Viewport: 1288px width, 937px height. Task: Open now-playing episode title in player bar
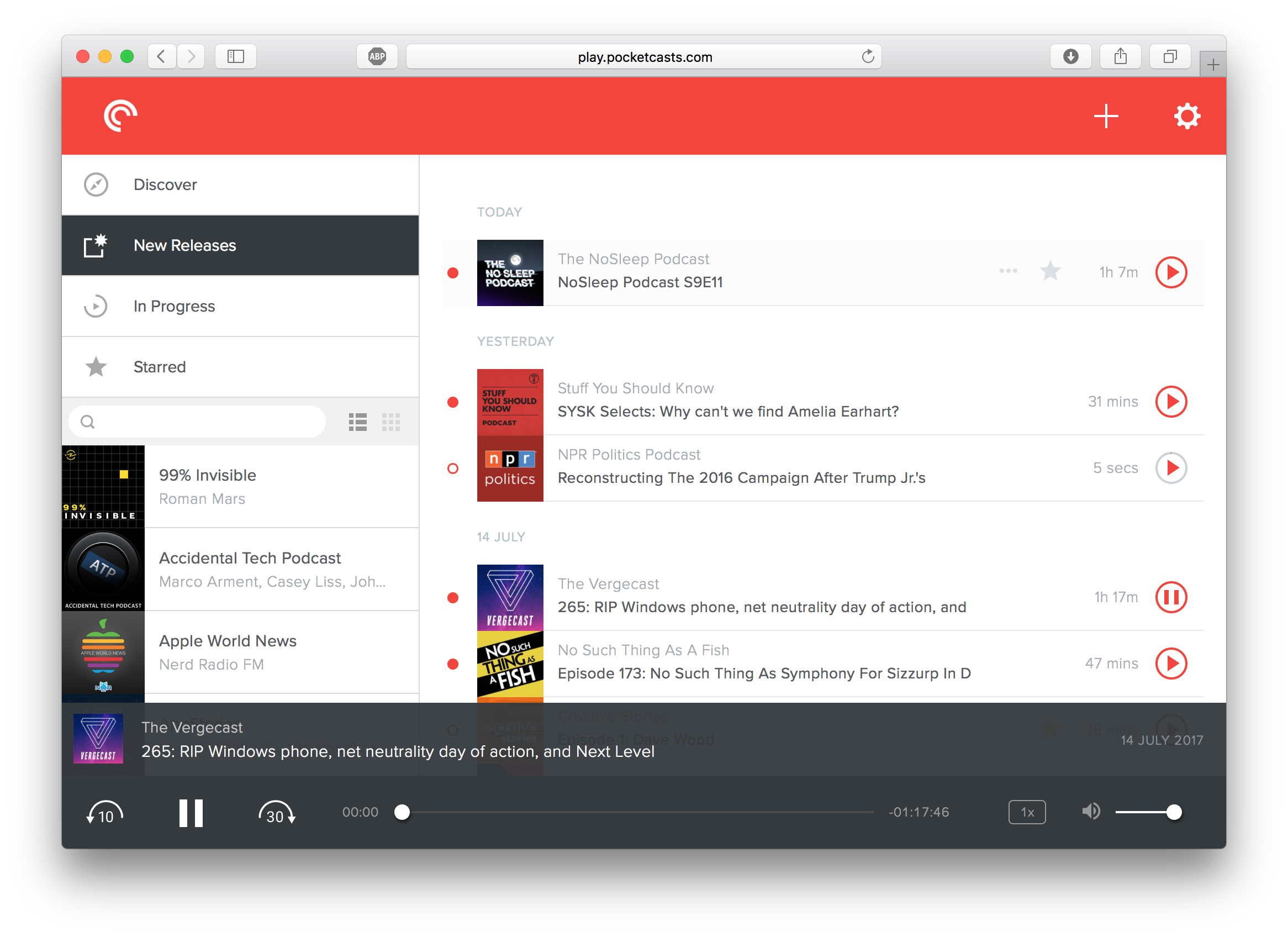398,752
